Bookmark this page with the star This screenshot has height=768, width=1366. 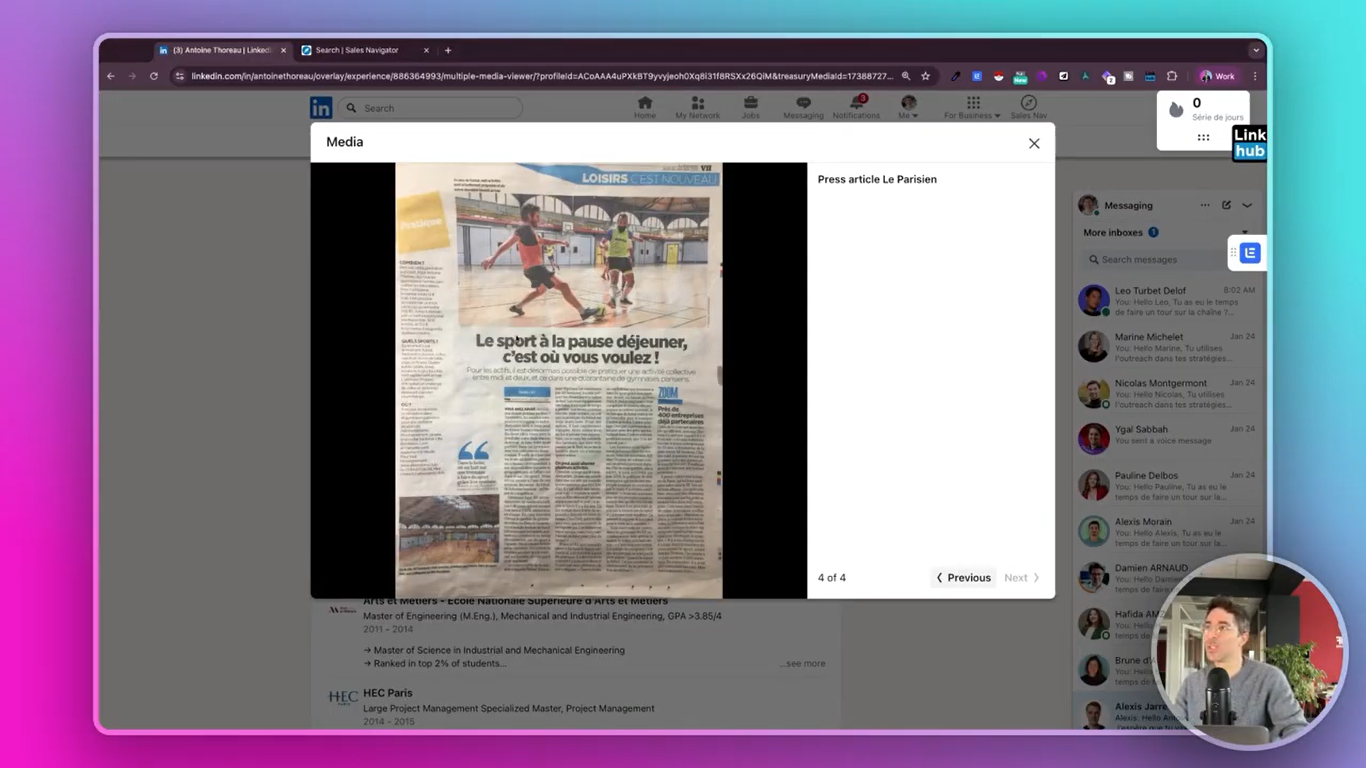(926, 76)
